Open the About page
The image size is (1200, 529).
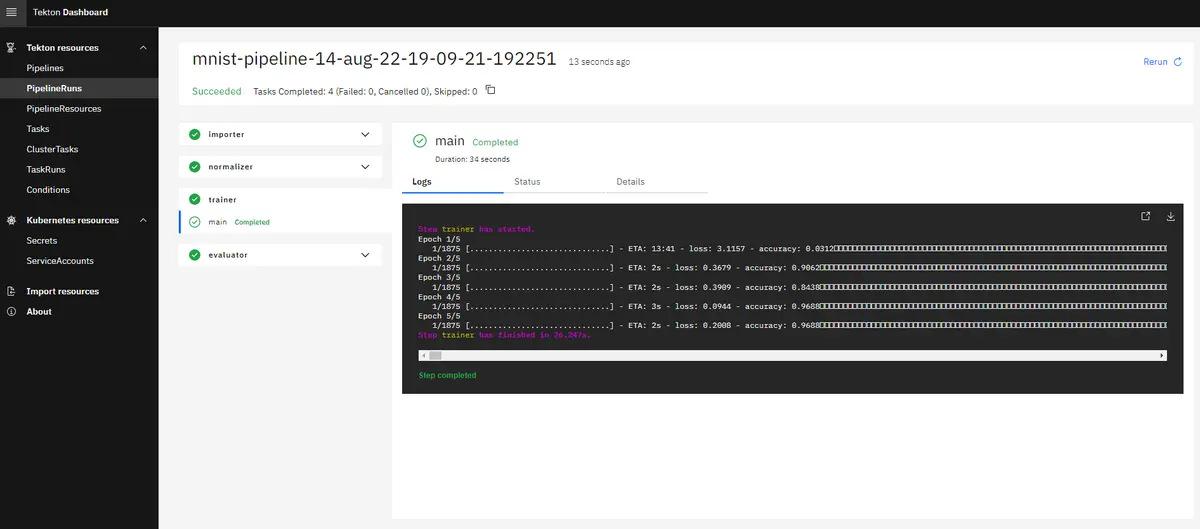pos(79,312)
